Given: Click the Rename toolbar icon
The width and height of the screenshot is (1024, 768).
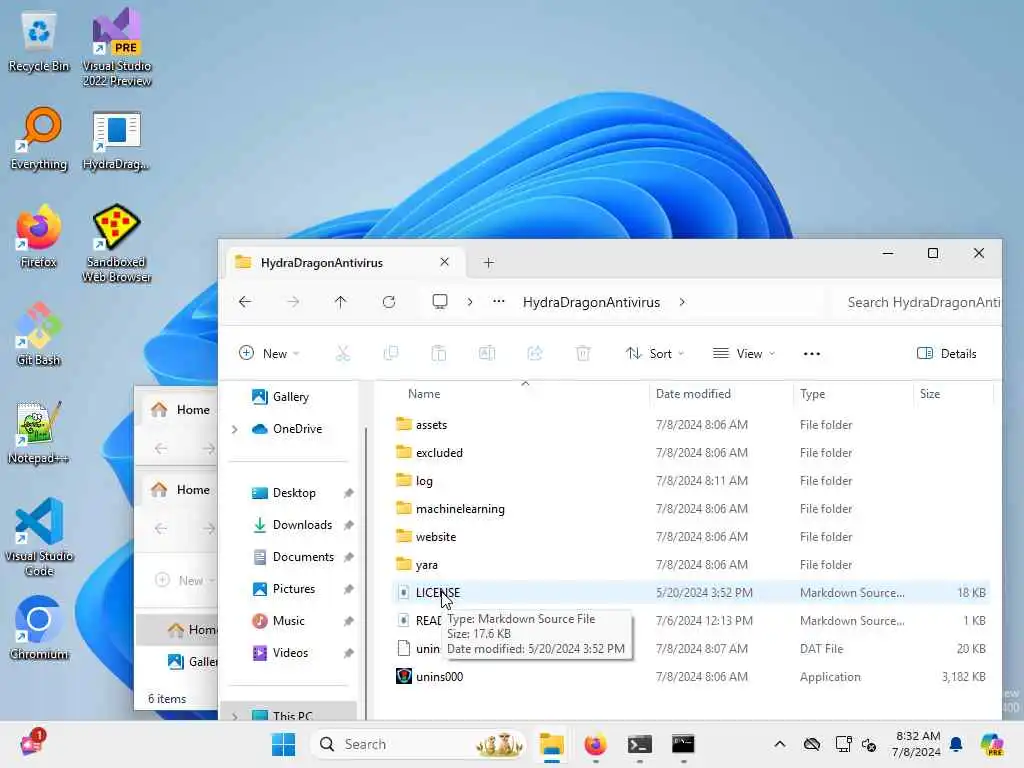Looking at the screenshot, I should point(487,353).
